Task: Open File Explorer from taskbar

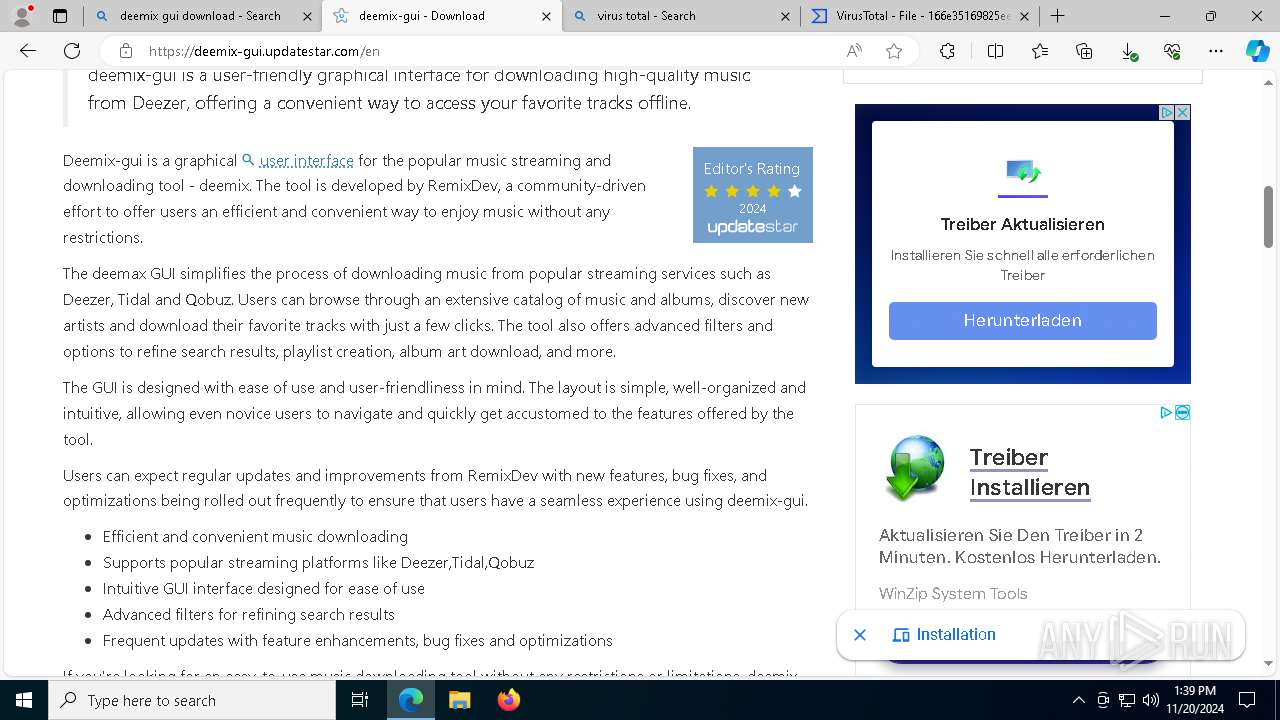Action: (x=459, y=700)
